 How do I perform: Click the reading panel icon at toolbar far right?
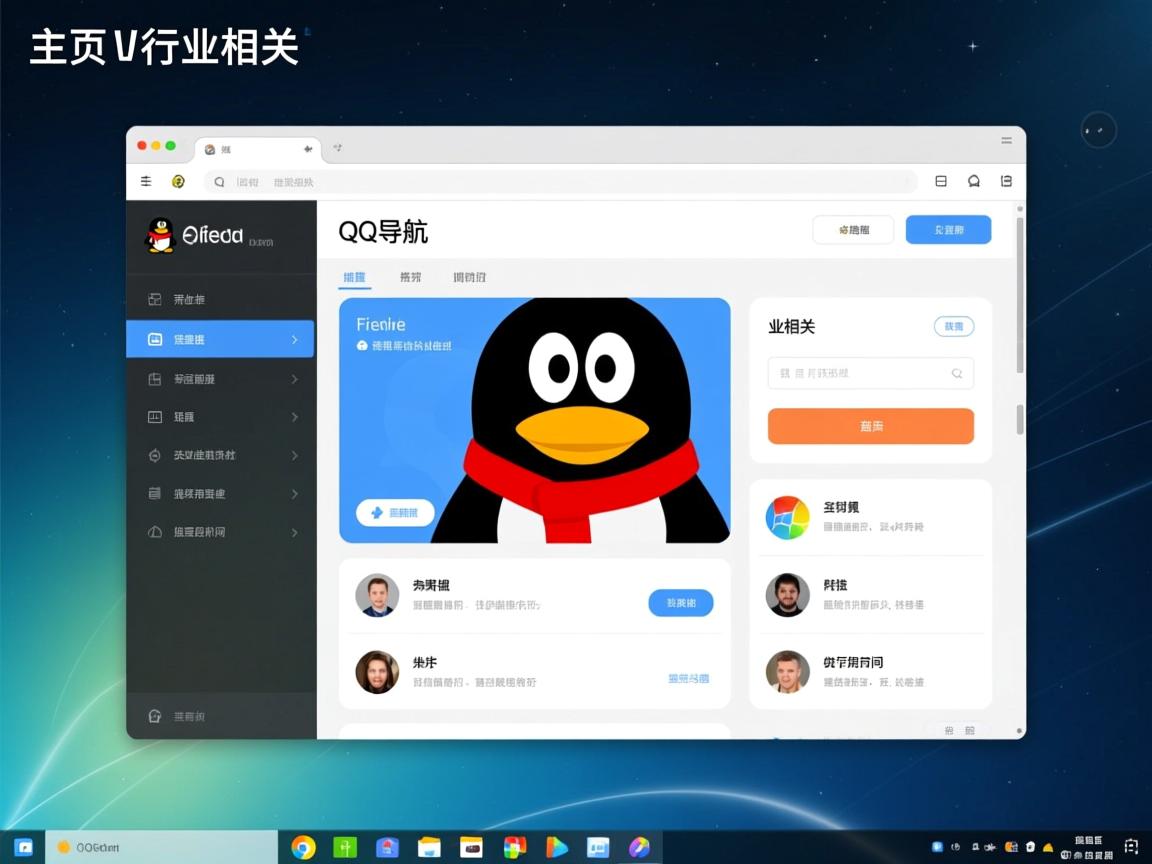coord(1006,181)
